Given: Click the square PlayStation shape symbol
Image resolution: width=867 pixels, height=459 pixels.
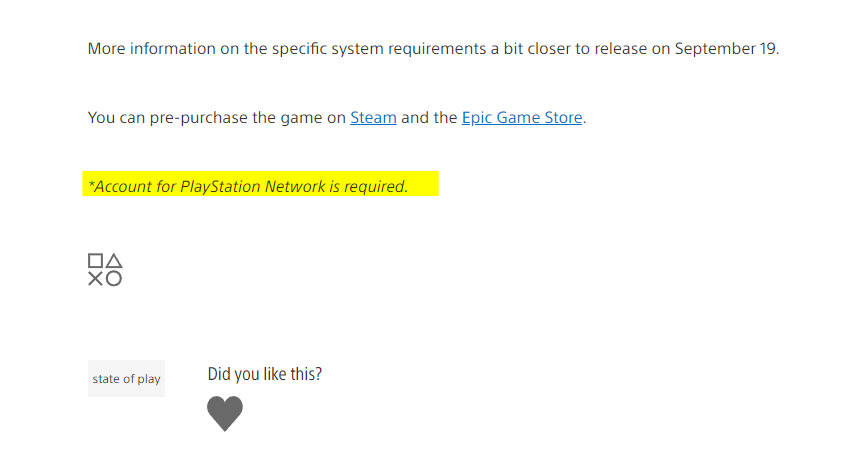Looking at the screenshot, I should pyautogui.click(x=95, y=260).
